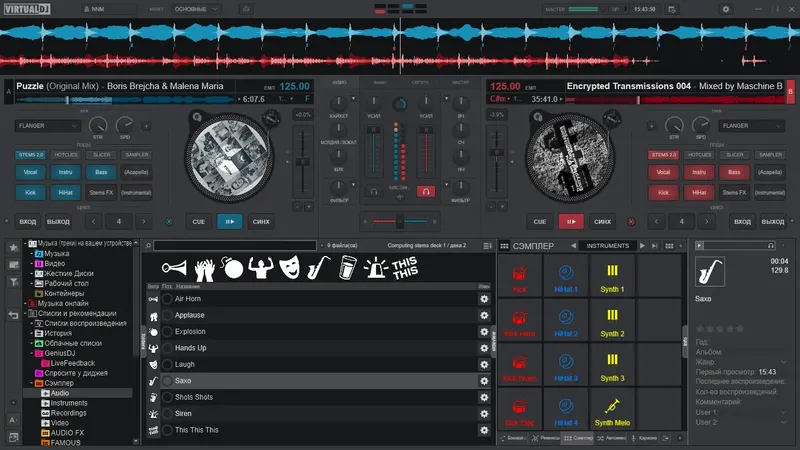Viewport: 800px width, 450px height.
Task: Toggle Instru stem on right deck
Action: click(699, 172)
